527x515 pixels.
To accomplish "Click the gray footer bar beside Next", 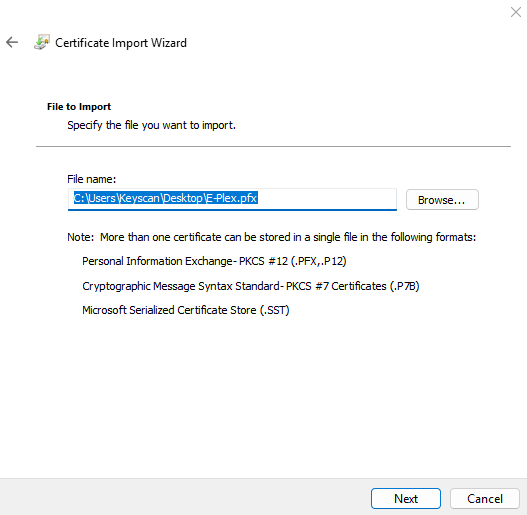I will [x=185, y=497].
